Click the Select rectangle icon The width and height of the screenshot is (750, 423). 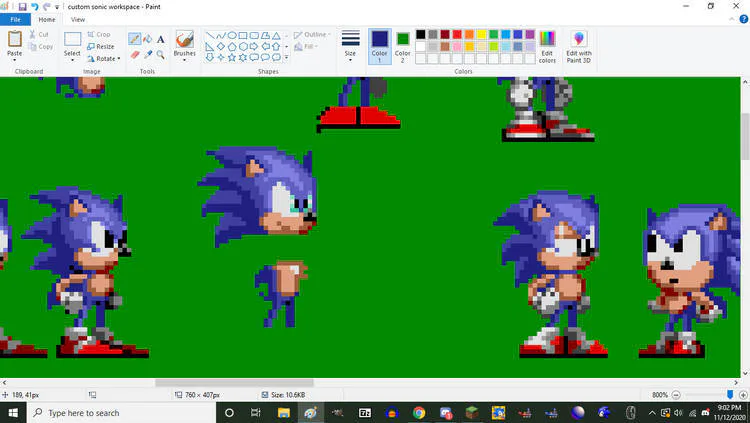(x=72, y=39)
